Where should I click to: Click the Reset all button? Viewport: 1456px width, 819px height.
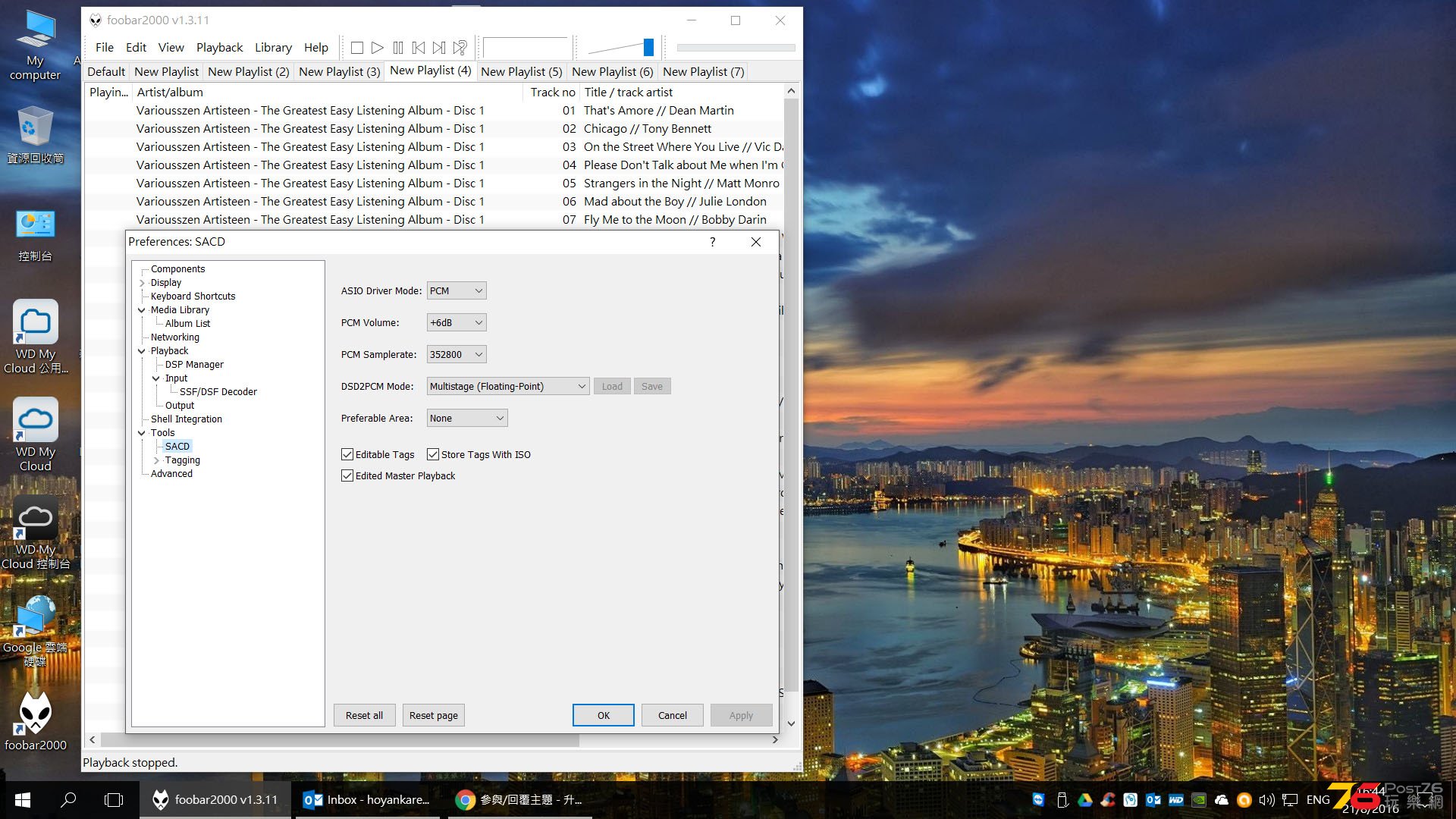click(x=364, y=715)
